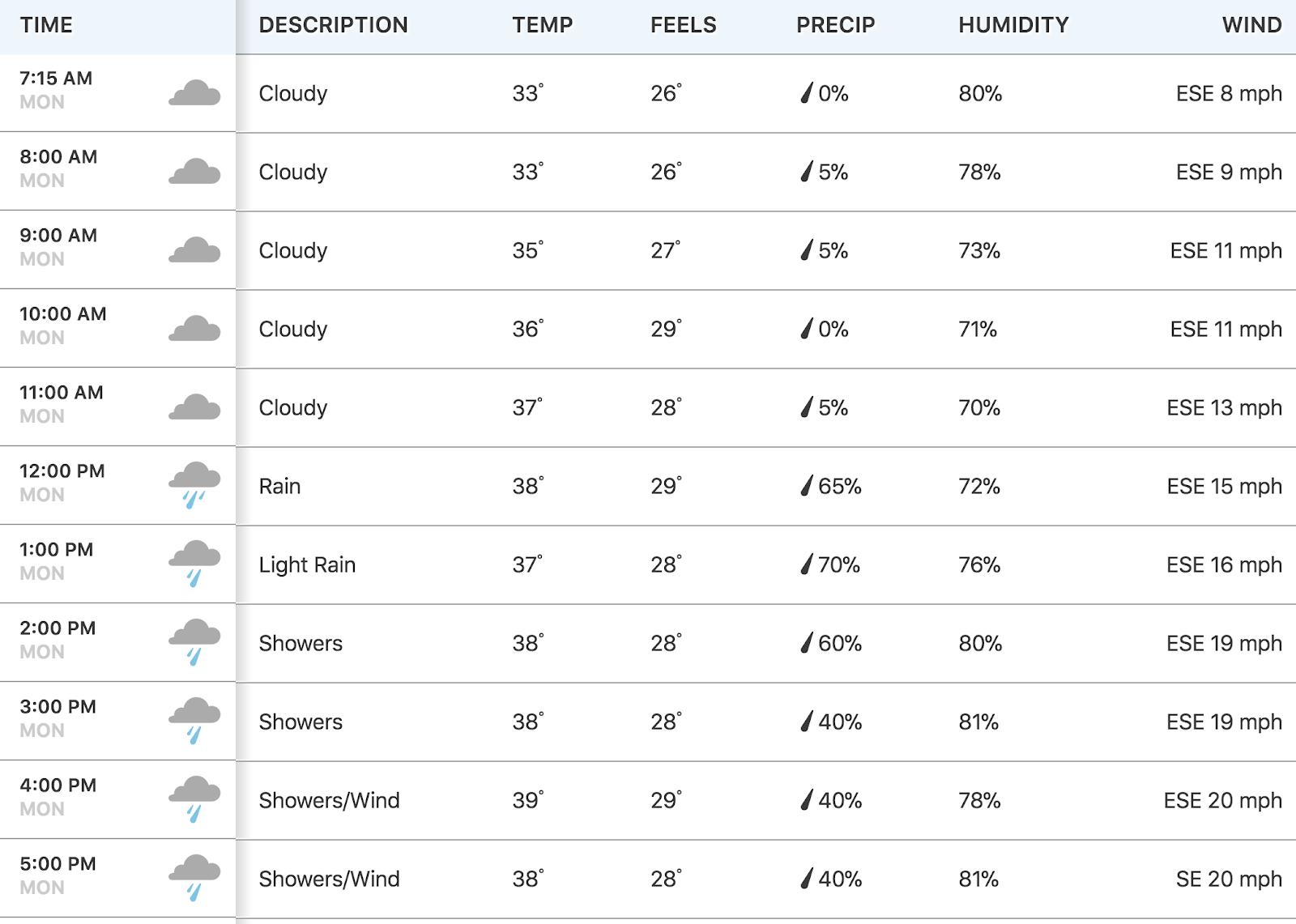Click the ESE 15 mph wind value
The width and height of the screenshot is (1296, 924).
1224,486
